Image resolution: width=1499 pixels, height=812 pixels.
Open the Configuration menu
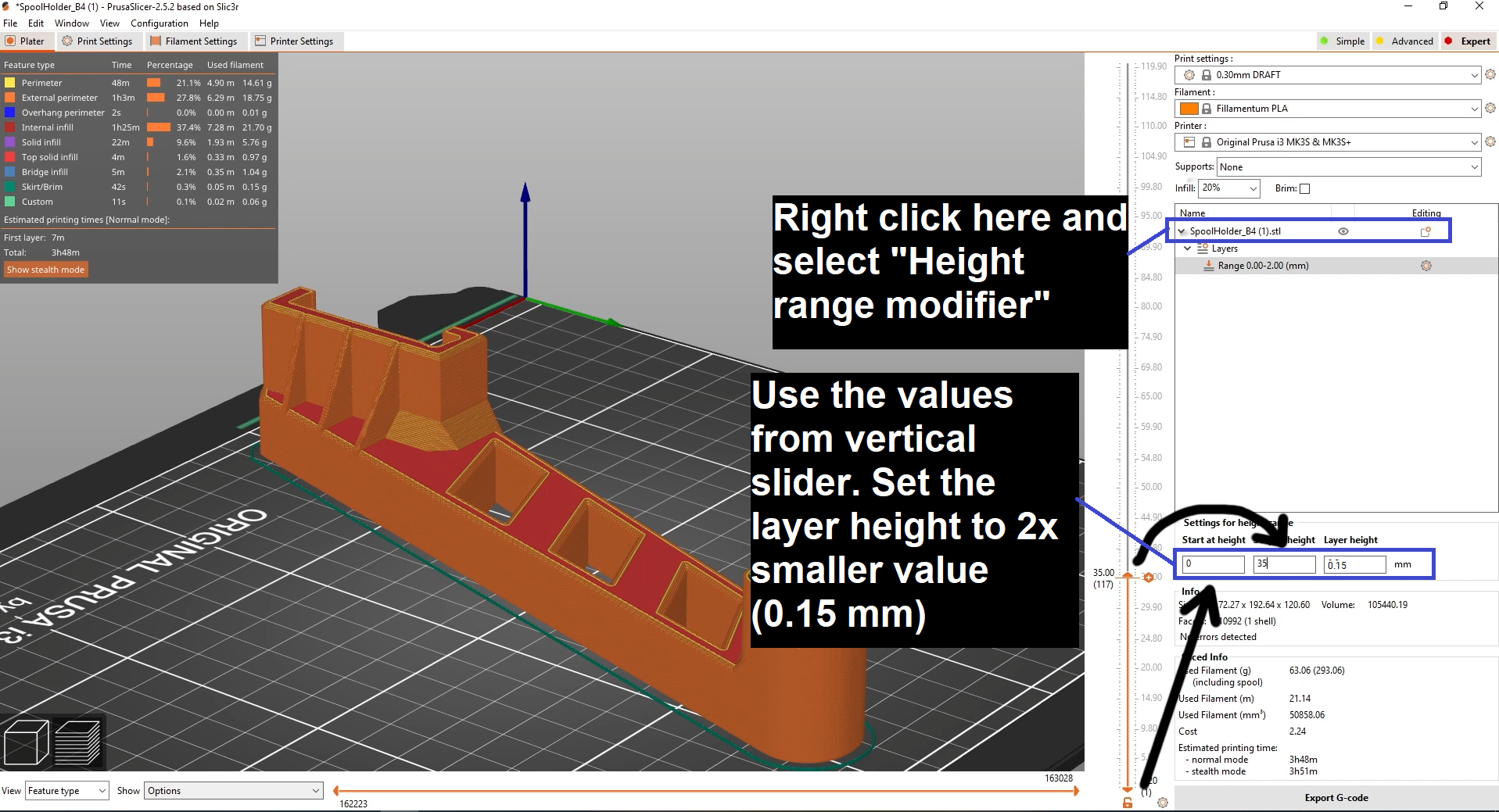159,23
